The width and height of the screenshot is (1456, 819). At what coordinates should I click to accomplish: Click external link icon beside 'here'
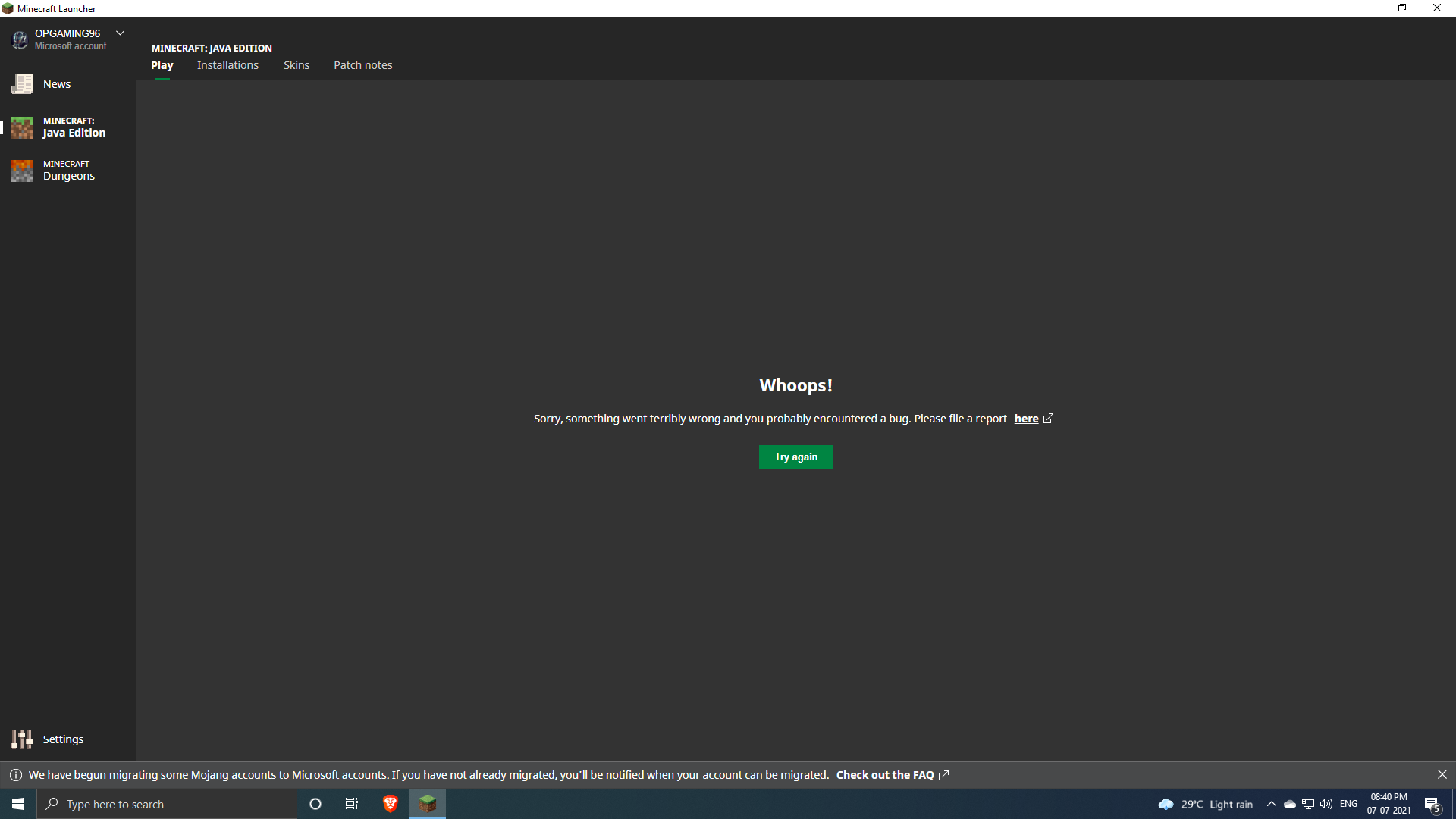click(1048, 419)
